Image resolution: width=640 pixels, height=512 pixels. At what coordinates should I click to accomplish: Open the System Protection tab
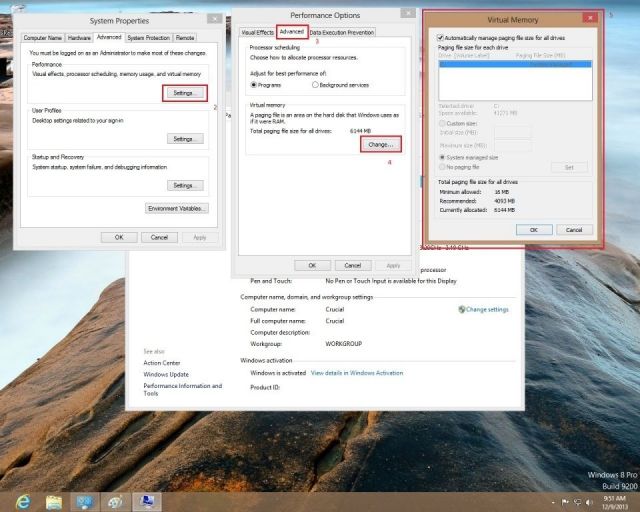point(148,37)
